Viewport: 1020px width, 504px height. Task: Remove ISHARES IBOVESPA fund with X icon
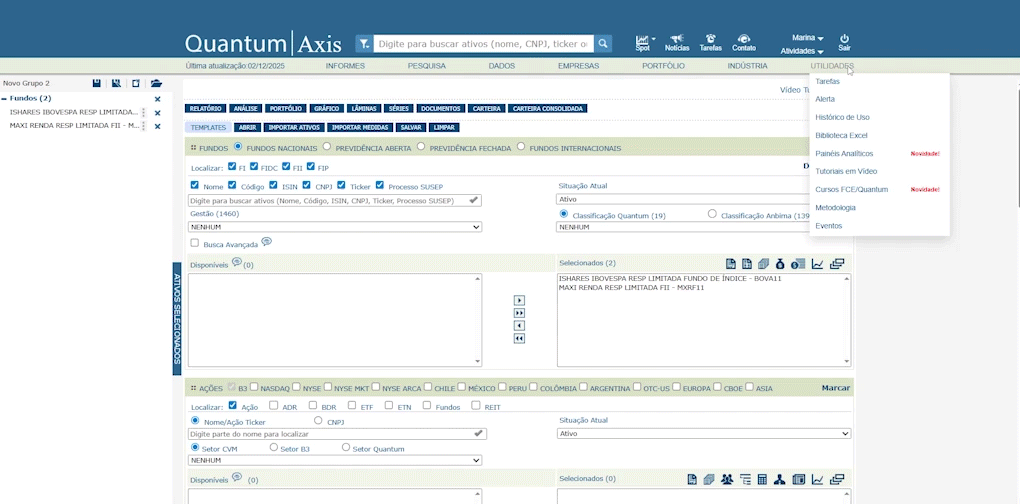coord(157,113)
